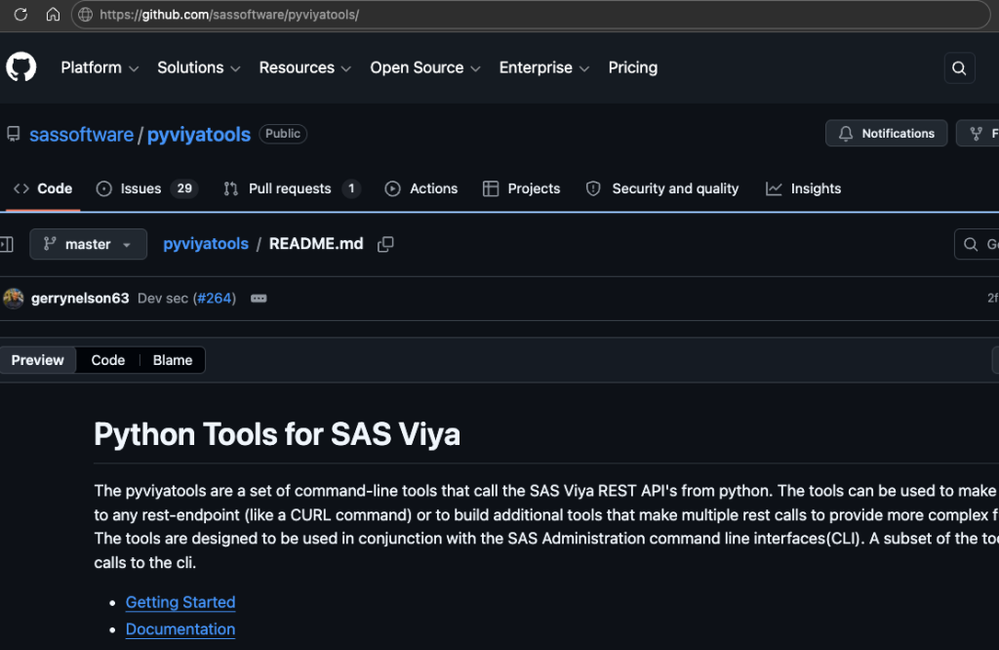Screen dimensions: 999x650
Task: Switch to Security and quality tab
Action: [x=662, y=189]
